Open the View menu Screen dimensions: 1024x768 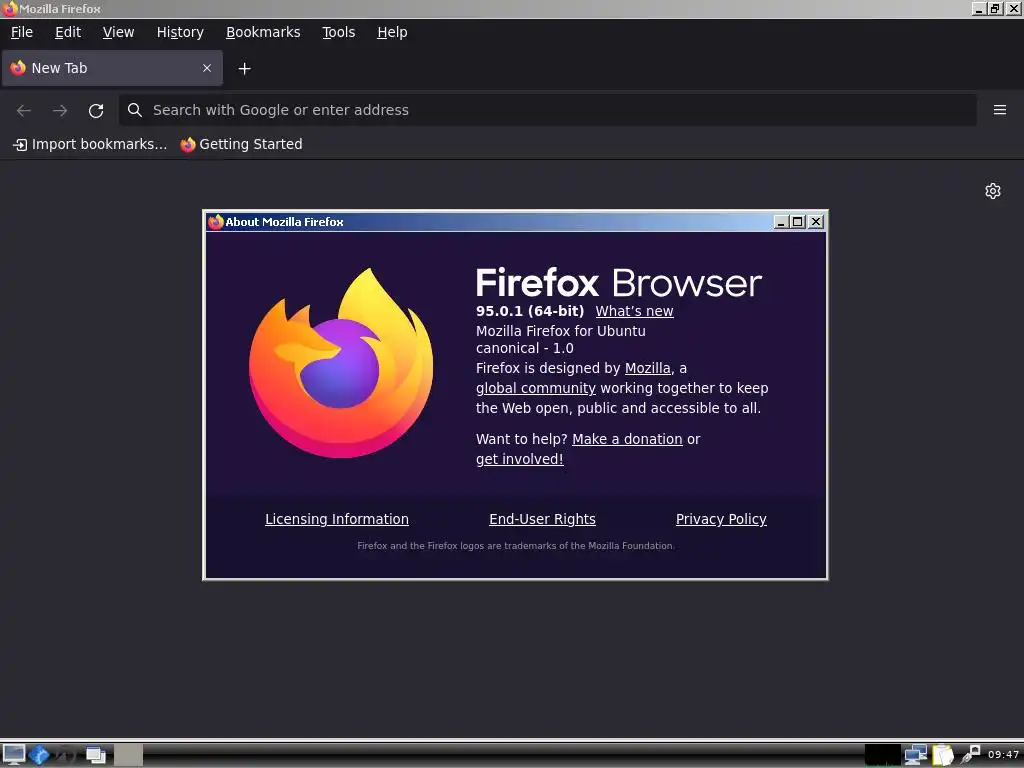pyautogui.click(x=118, y=32)
